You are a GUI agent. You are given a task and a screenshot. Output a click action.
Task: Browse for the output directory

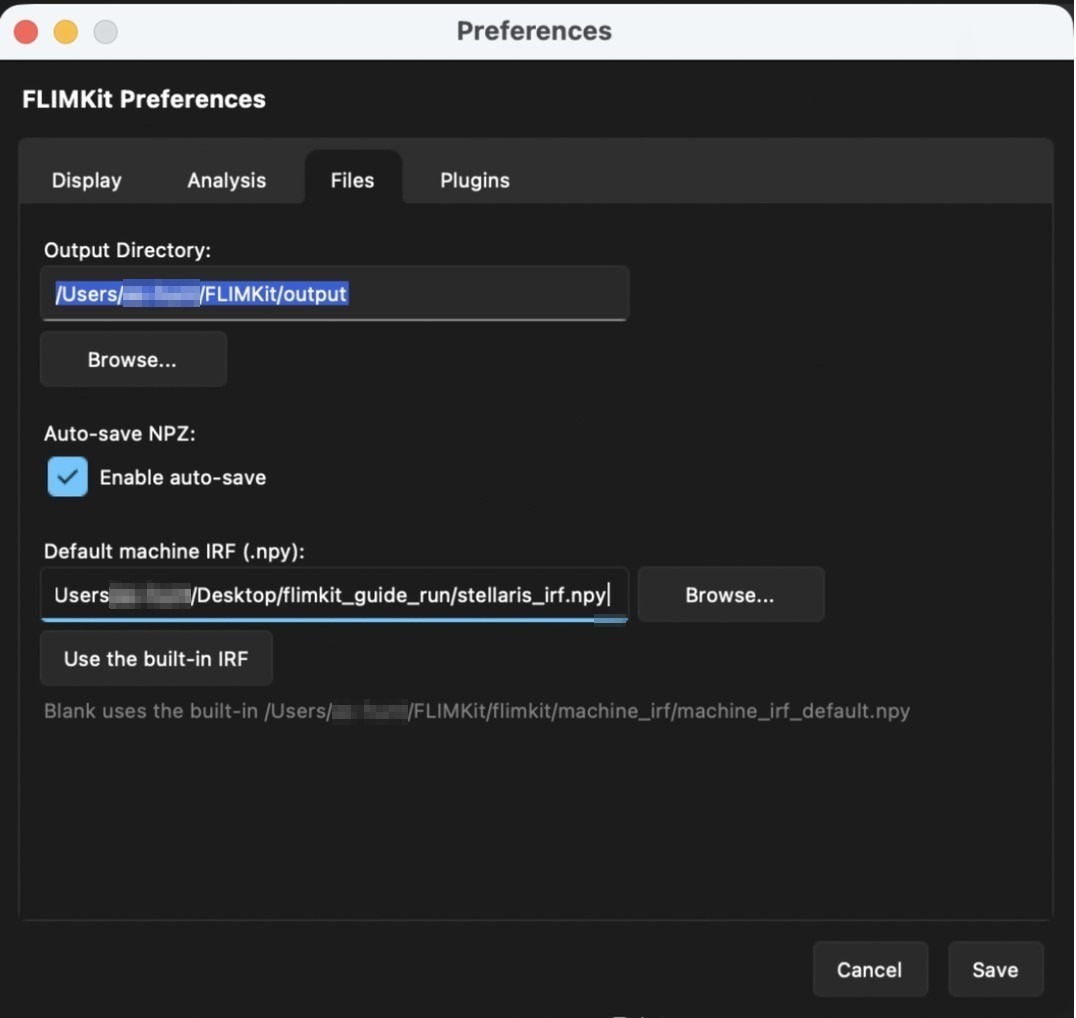pyautogui.click(x=133, y=360)
